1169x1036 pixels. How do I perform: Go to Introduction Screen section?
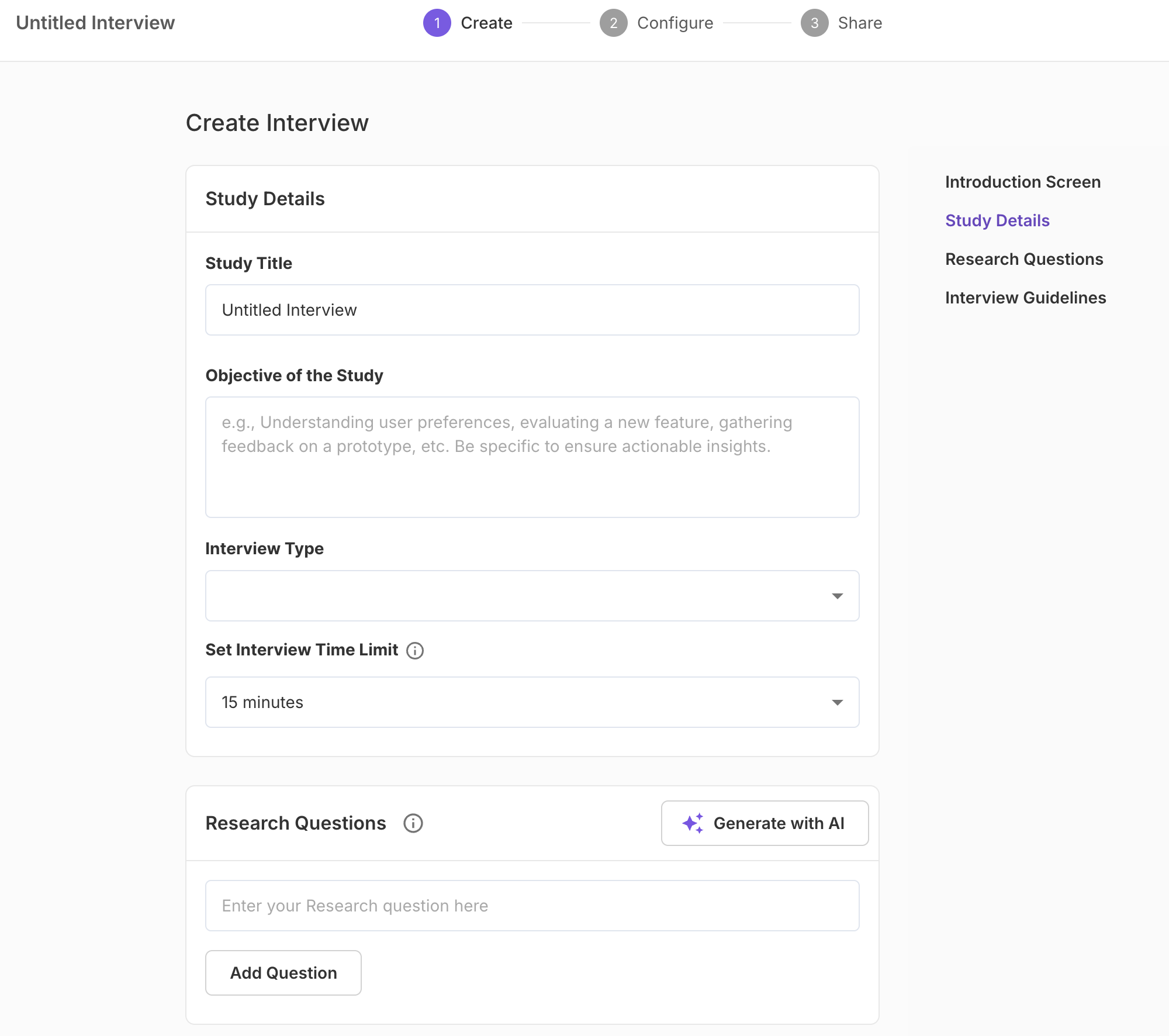[x=1022, y=182]
